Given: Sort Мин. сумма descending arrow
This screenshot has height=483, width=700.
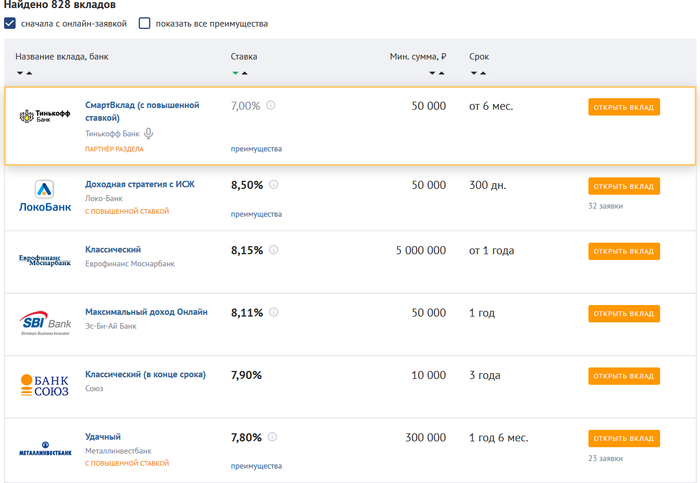Looking at the screenshot, I should pos(432,73).
